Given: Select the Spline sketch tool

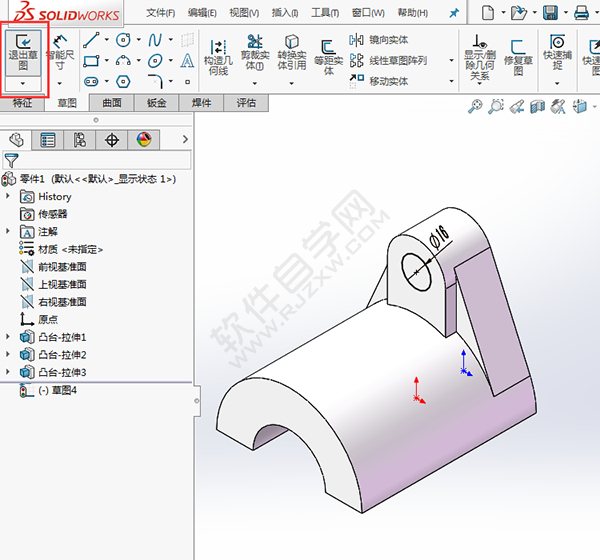Looking at the screenshot, I should coord(155,40).
